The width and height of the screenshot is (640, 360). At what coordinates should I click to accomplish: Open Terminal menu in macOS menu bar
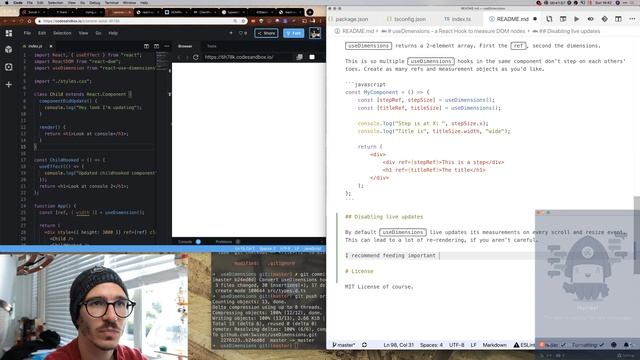pyautogui.click(x=111, y=2)
